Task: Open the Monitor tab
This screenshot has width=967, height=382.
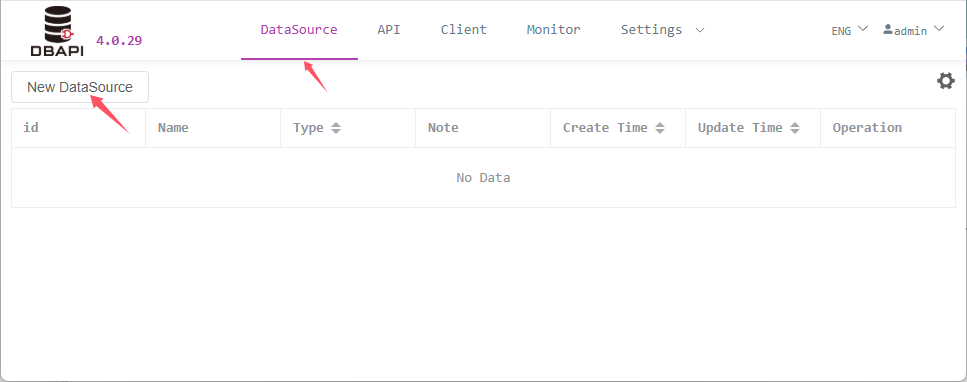Action: click(553, 30)
